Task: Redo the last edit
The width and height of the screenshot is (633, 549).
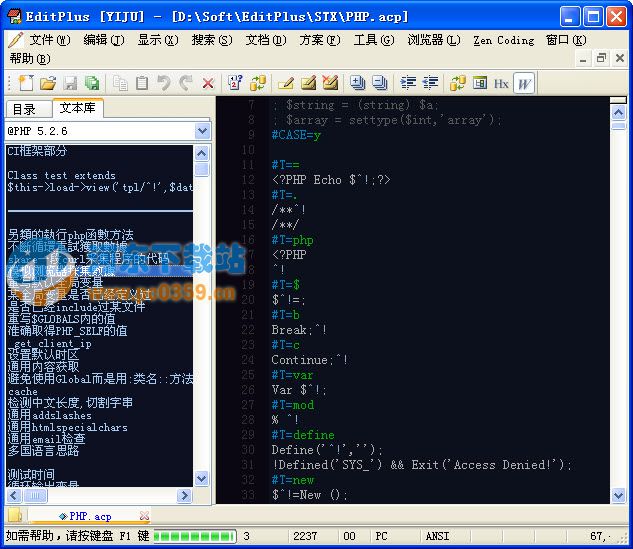Action: click(186, 83)
